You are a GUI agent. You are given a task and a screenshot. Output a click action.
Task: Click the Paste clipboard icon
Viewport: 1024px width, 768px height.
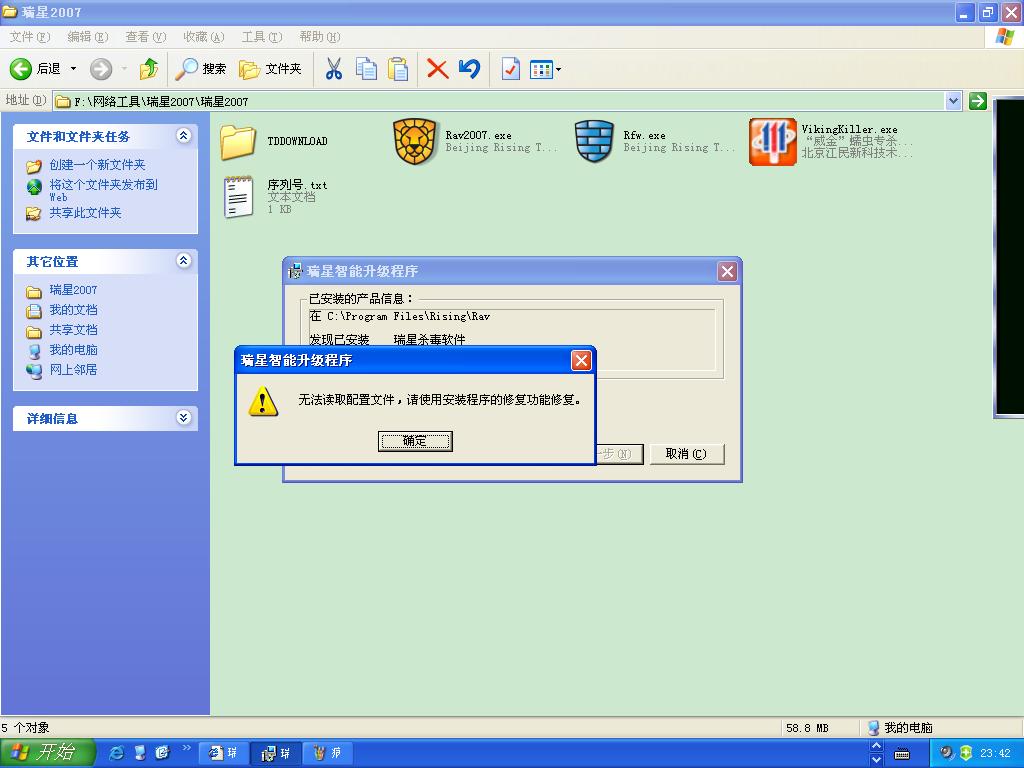[398, 69]
